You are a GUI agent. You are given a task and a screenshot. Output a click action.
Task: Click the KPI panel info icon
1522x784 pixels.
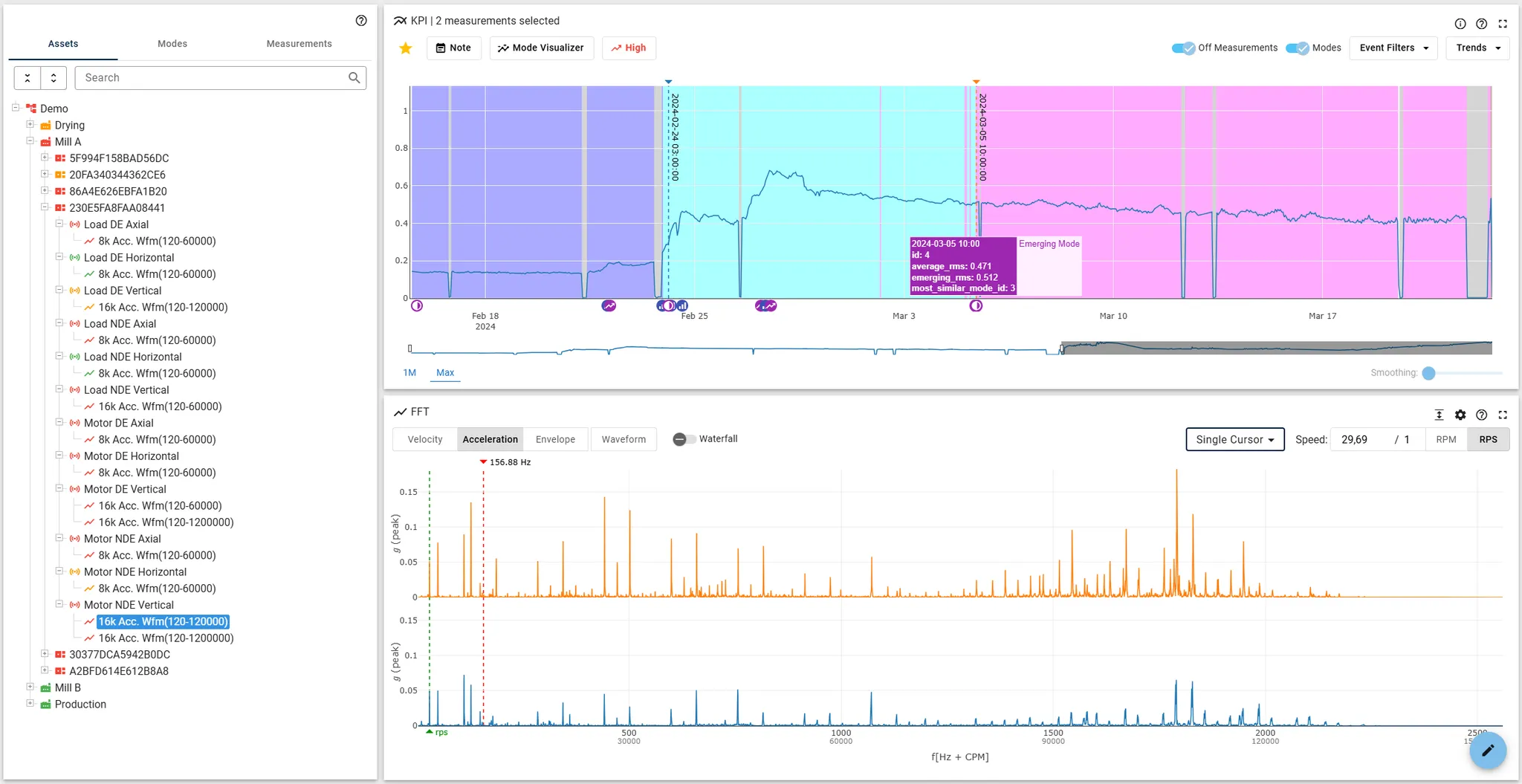tap(1460, 24)
